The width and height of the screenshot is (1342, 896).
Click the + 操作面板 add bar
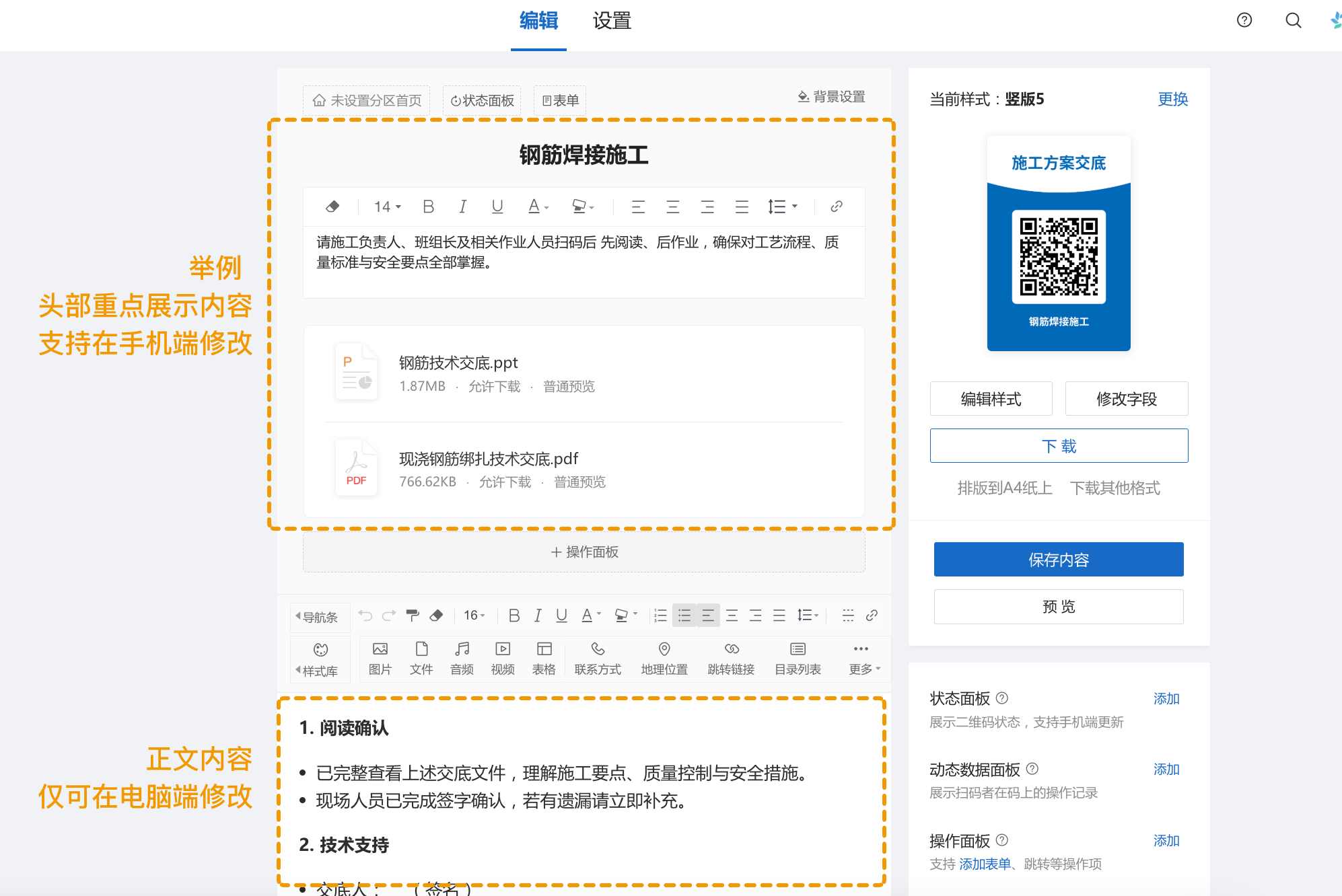coord(584,552)
